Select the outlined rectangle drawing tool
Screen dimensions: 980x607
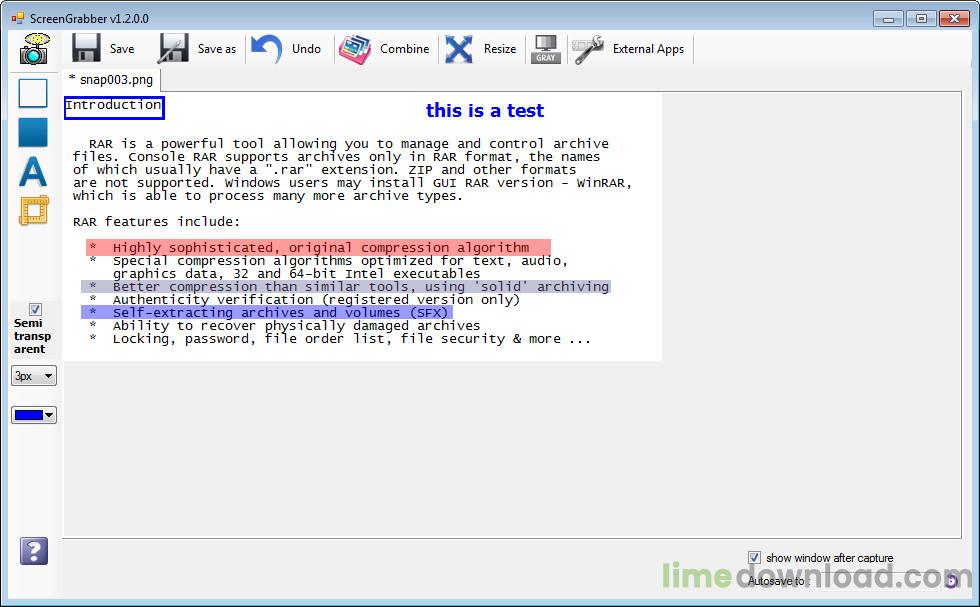(33, 93)
